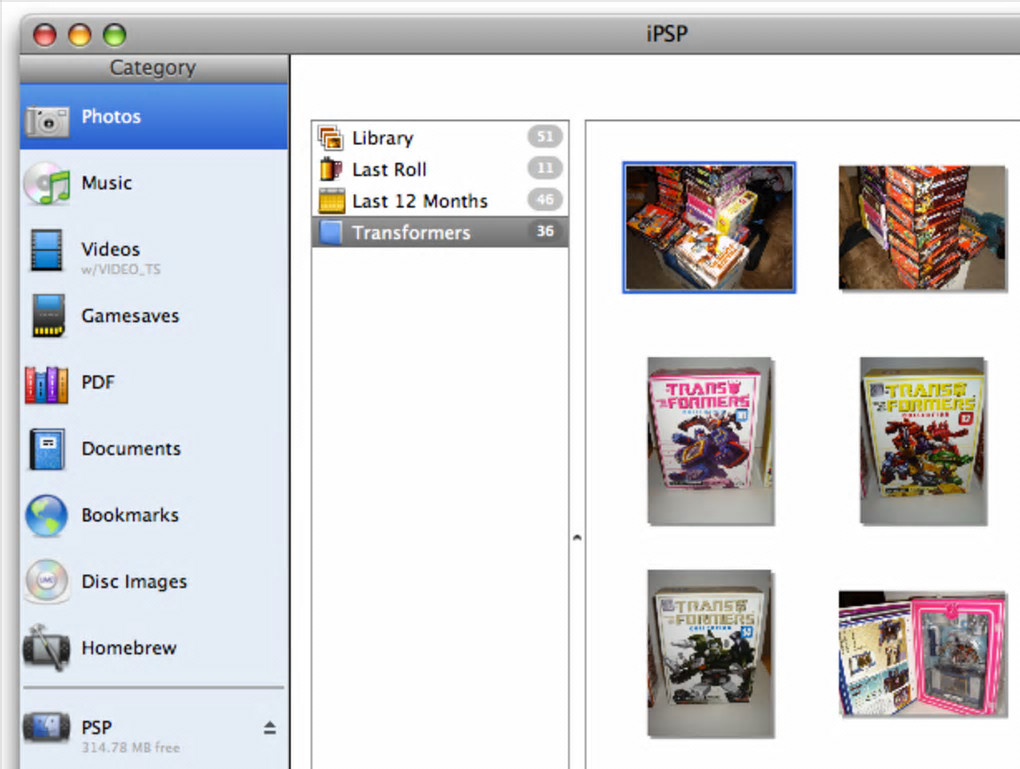Screen dimensions: 1020x769
Task: Select the Transformers album label
Action: point(411,232)
